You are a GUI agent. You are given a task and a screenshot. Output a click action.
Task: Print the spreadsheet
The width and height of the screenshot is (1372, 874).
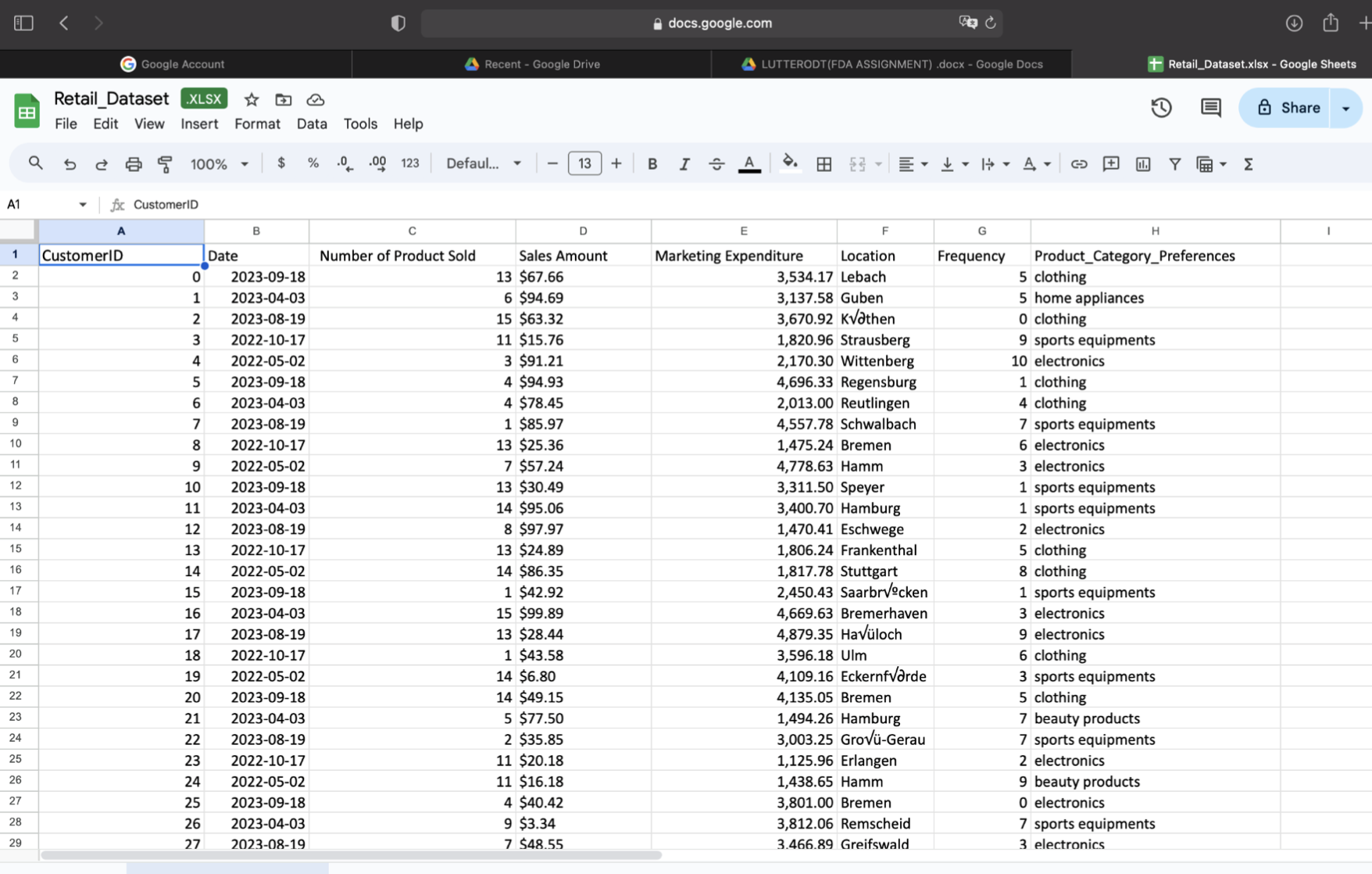click(134, 164)
